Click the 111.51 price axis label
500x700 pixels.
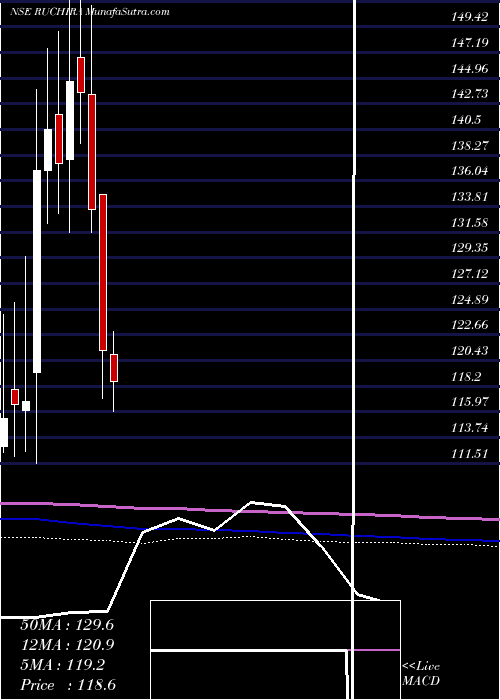click(x=470, y=454)
